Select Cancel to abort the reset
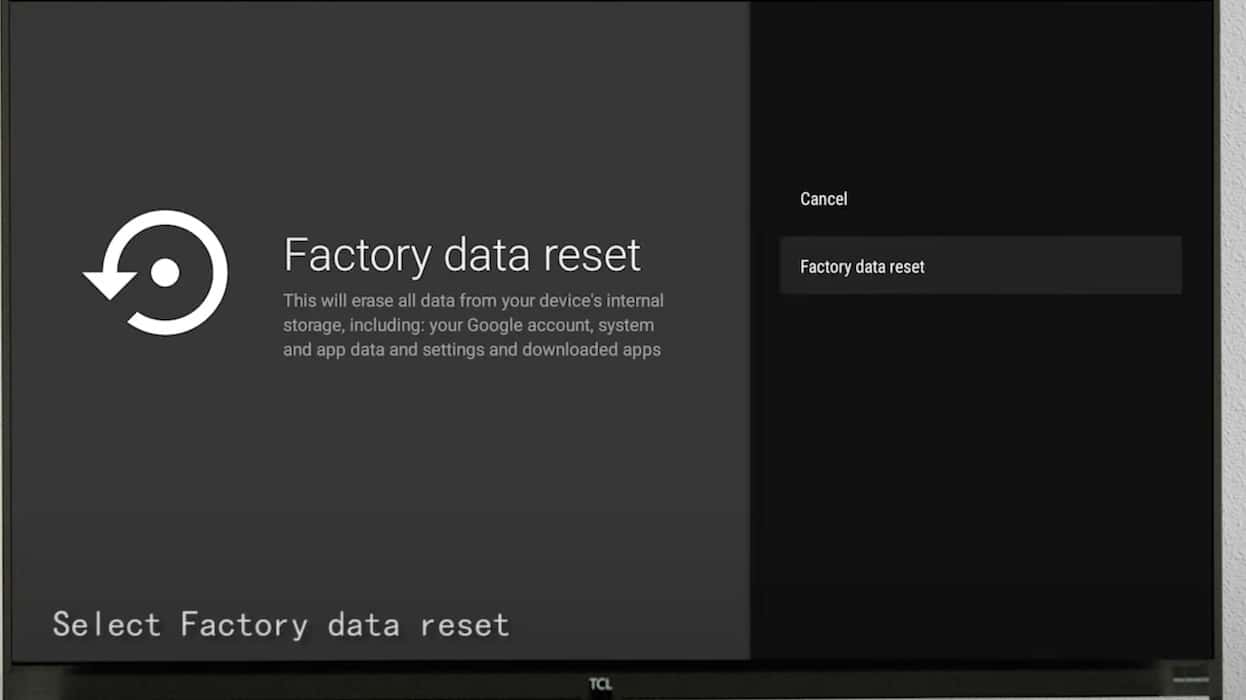 823,199
